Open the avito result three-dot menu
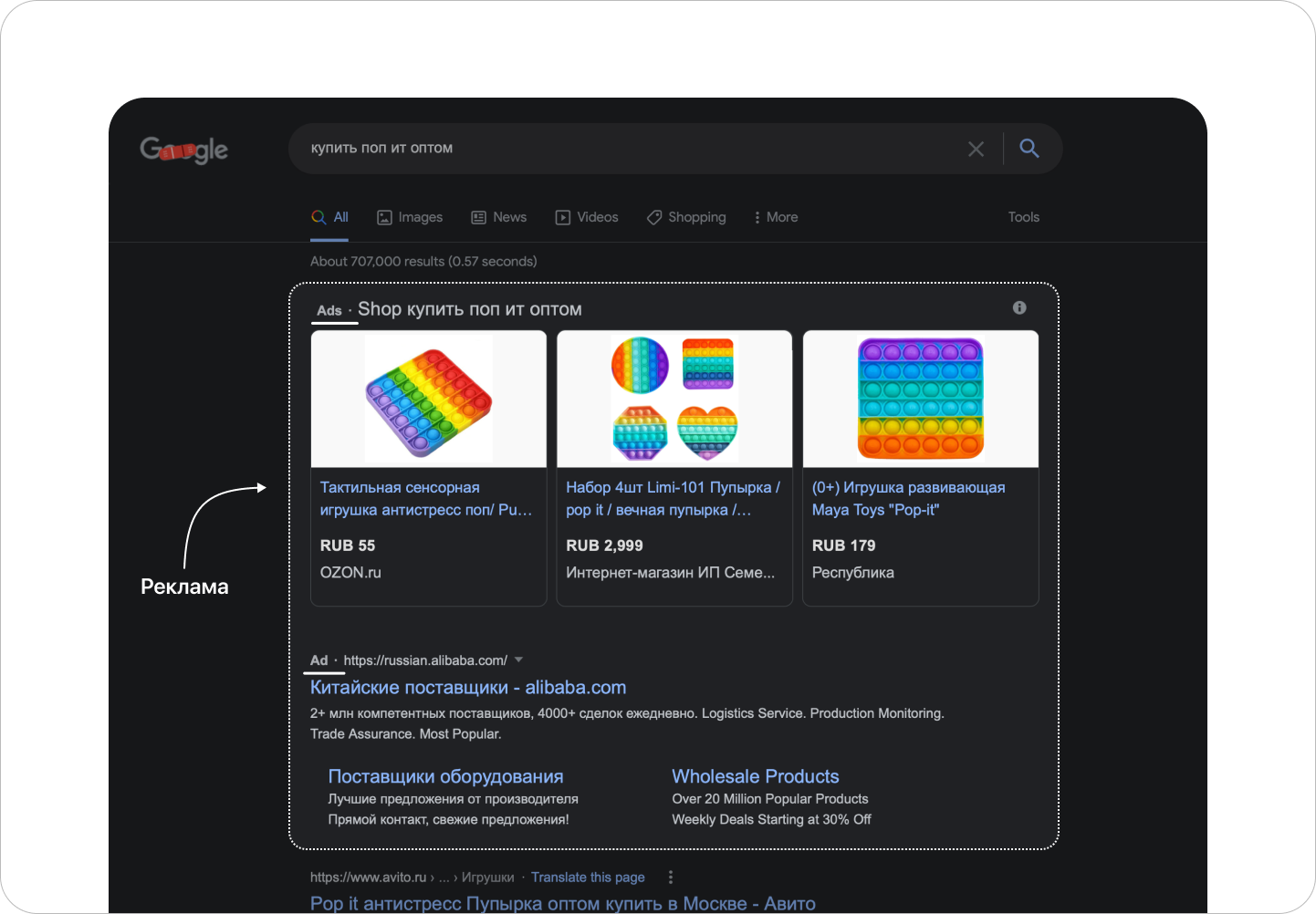 pyautogui.click(x=671, y=878)
